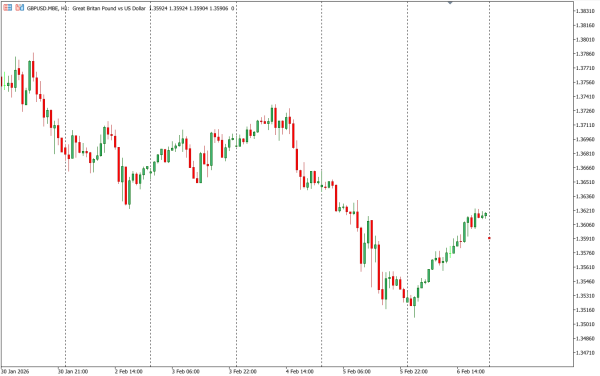Image resolution: width=600 pixels, height=376 pixels.
Task: Click the 1.35910 price scale label
Action: 585,239
